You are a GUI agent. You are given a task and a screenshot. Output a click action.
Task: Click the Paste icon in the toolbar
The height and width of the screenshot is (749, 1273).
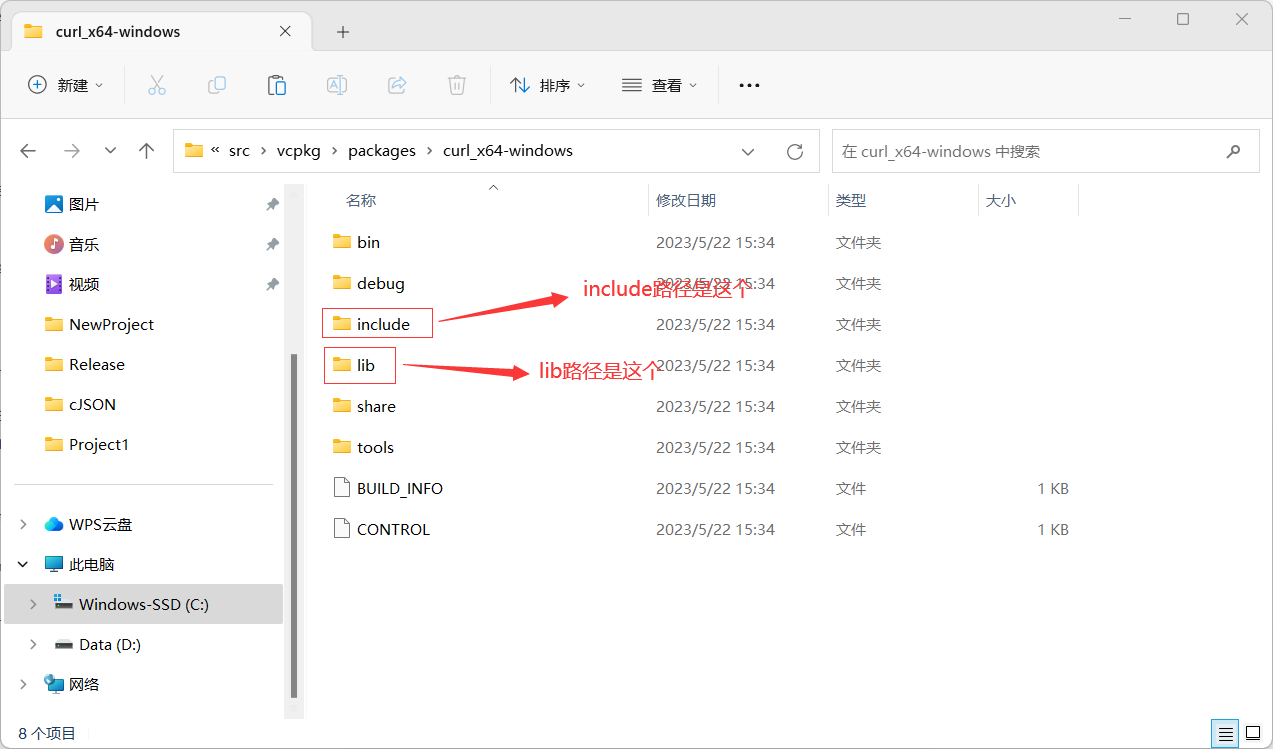coord(277,85)
